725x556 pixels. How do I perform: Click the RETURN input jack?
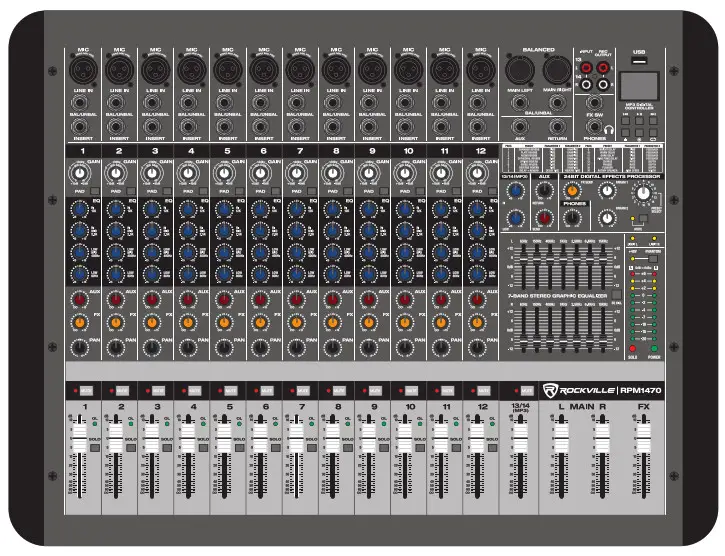(557, 126)
